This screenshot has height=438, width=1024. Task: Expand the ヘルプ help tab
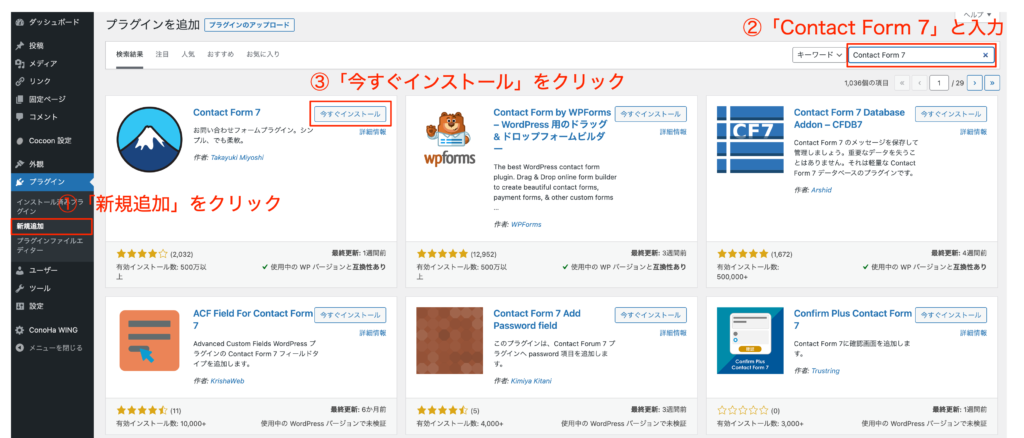(976, 14)
